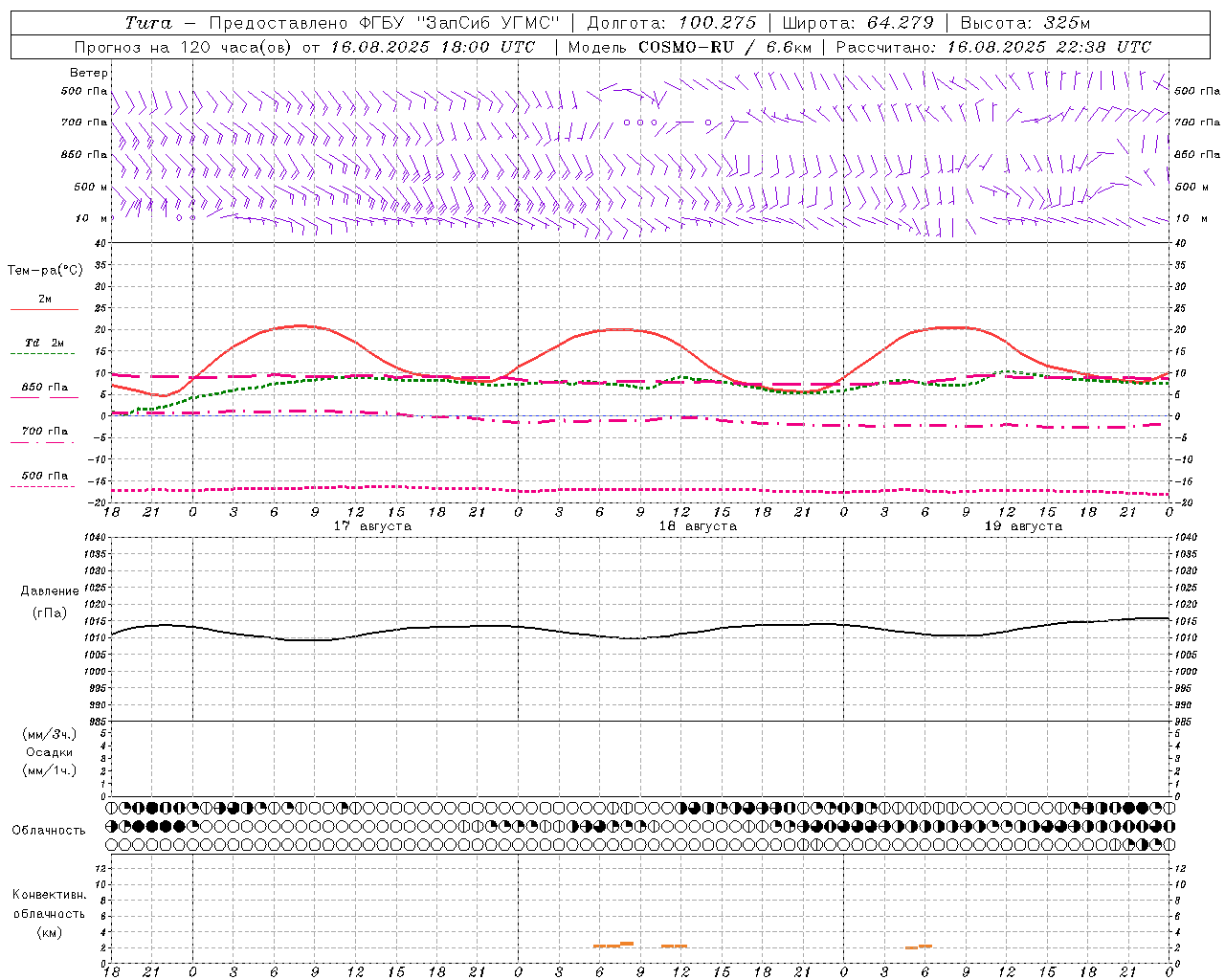Click the Рассчитано: 16.08.2025 22:38 UTC text
This screenshot has height=980, width=1225.
tap(993, 47)
